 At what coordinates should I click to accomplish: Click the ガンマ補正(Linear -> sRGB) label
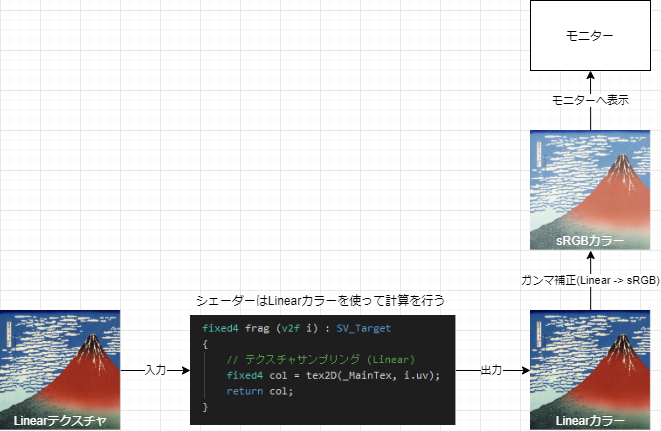[590, 280]
